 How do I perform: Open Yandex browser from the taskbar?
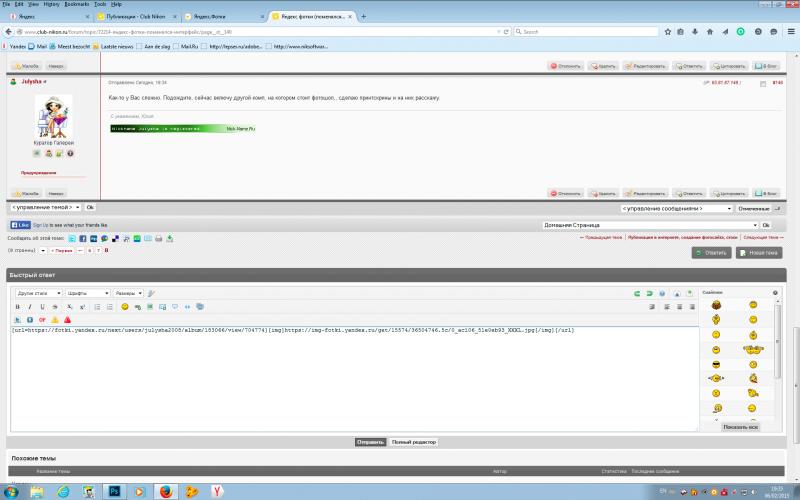[x=217, y=491]
